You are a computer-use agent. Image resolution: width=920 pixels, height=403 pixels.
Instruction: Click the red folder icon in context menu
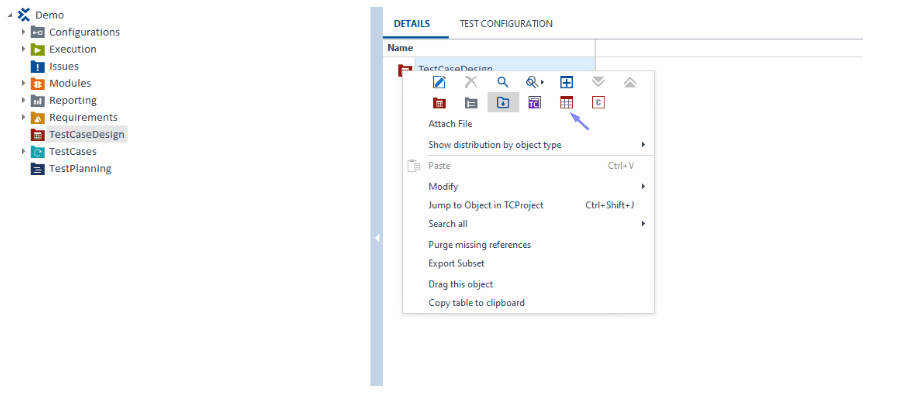[x=439, y=102]
